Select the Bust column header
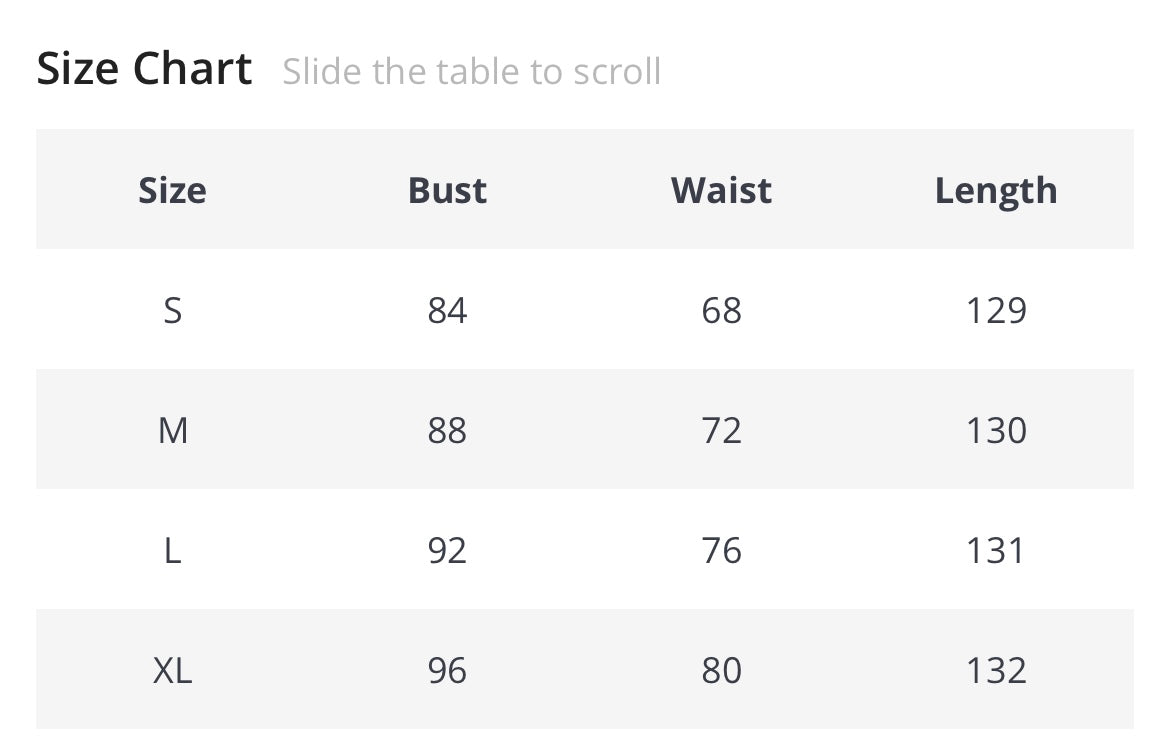1170x743 pixels. [447, 190]
